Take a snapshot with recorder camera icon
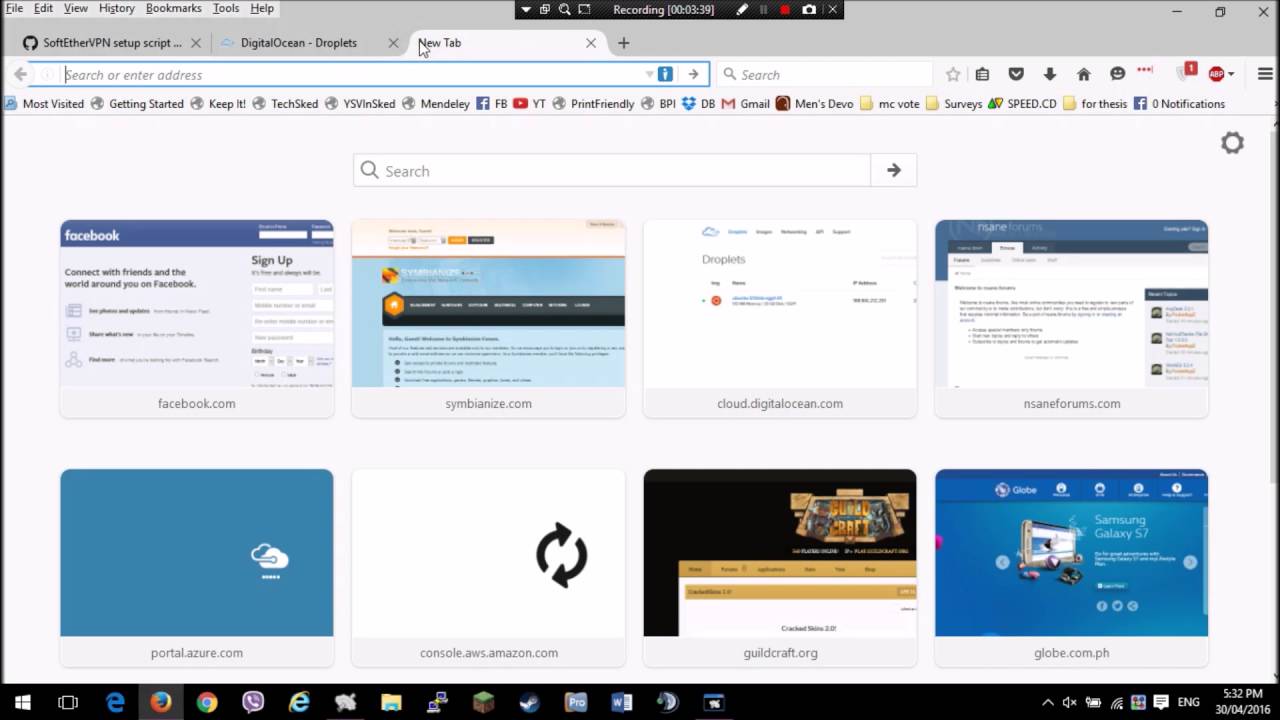 [809, 9]
